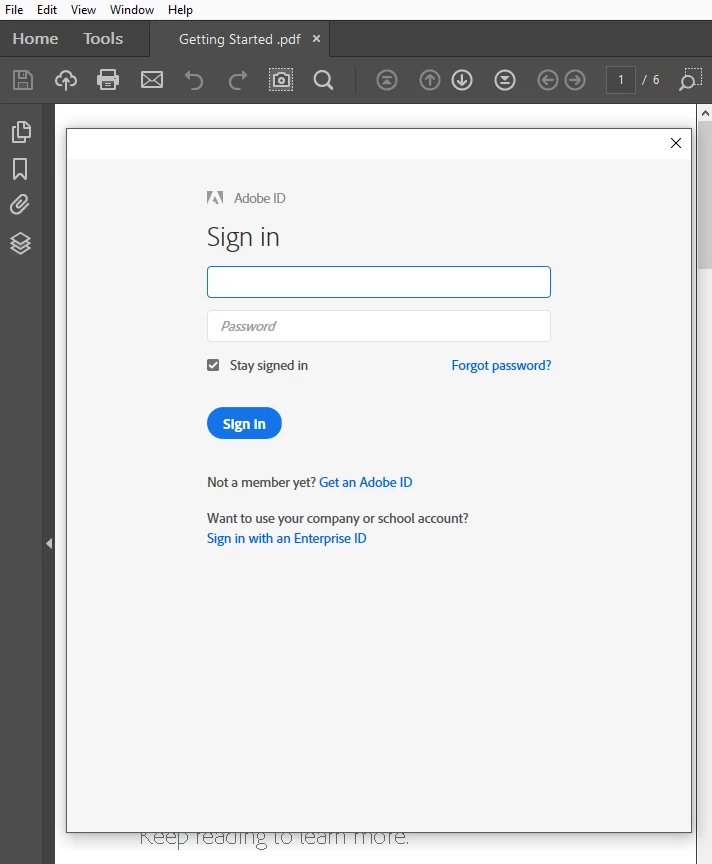Show next page down arrow

point(462,80)
